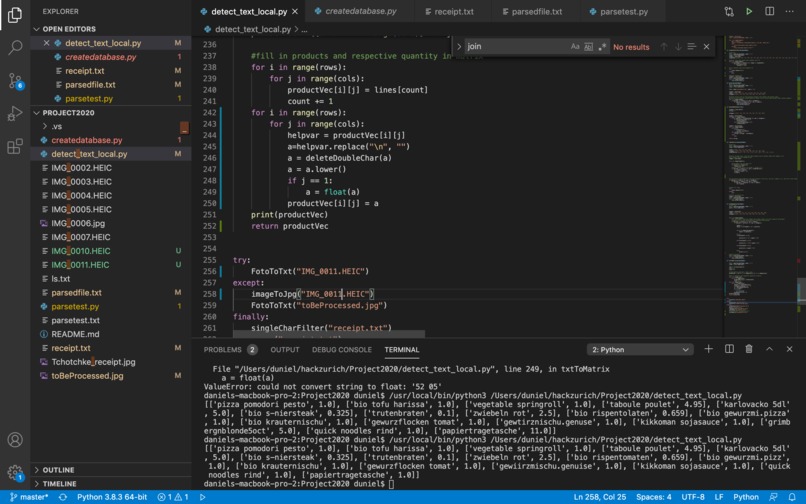Toggle Use Regular Expression in find widget
The image size is (806, 504).
click(x=602, y=47)
